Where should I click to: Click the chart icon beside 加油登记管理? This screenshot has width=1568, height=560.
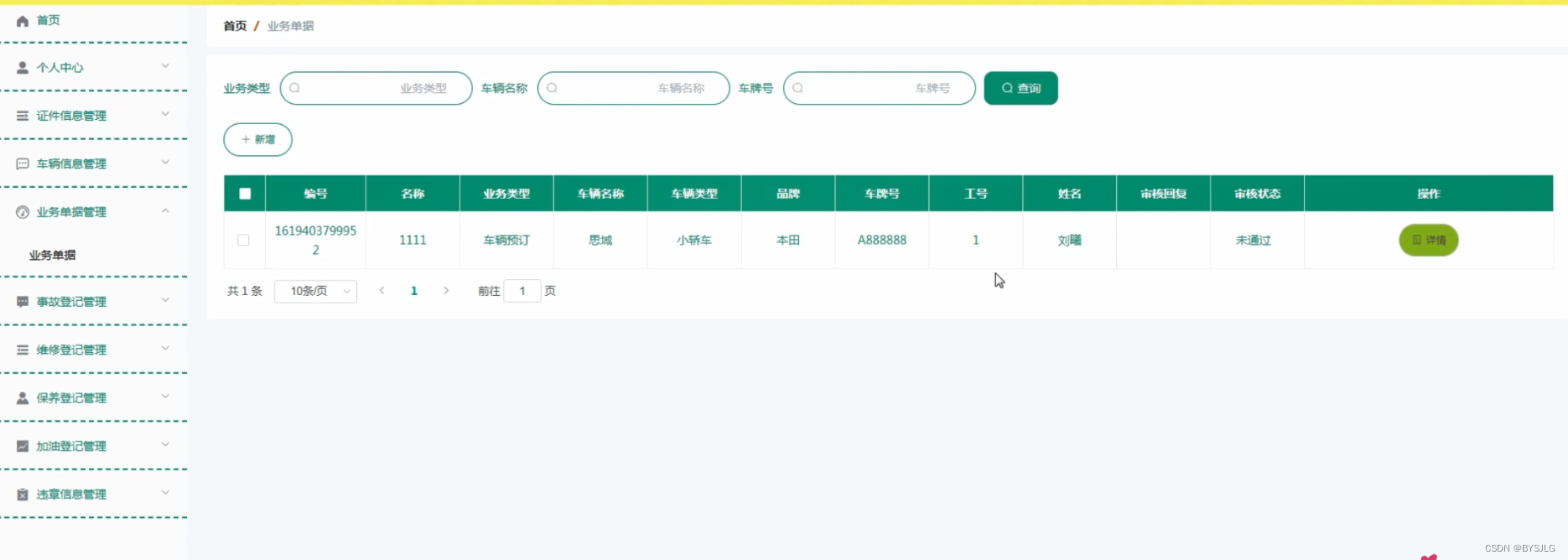click(23, 447)
